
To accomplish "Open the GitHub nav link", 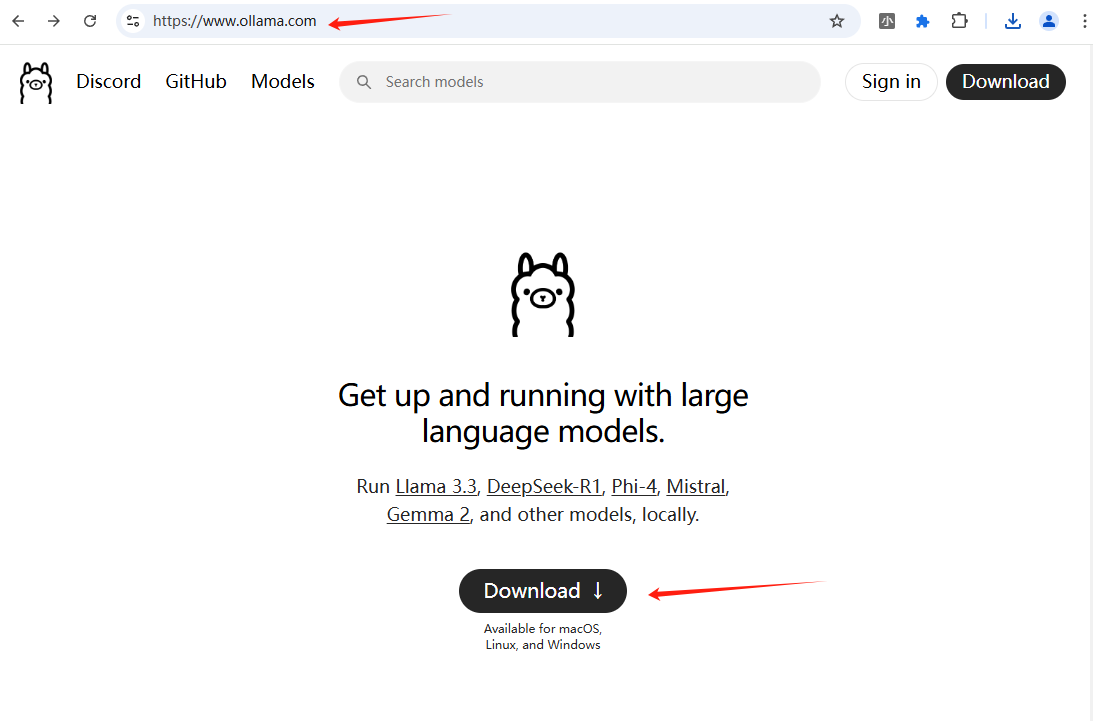I will coord(196,82).
